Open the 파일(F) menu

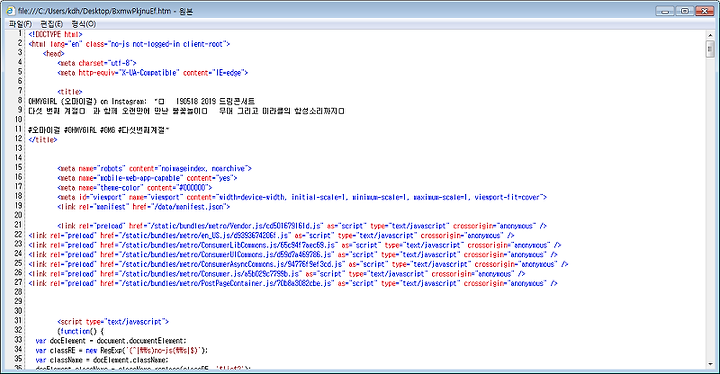coord(20,23)
